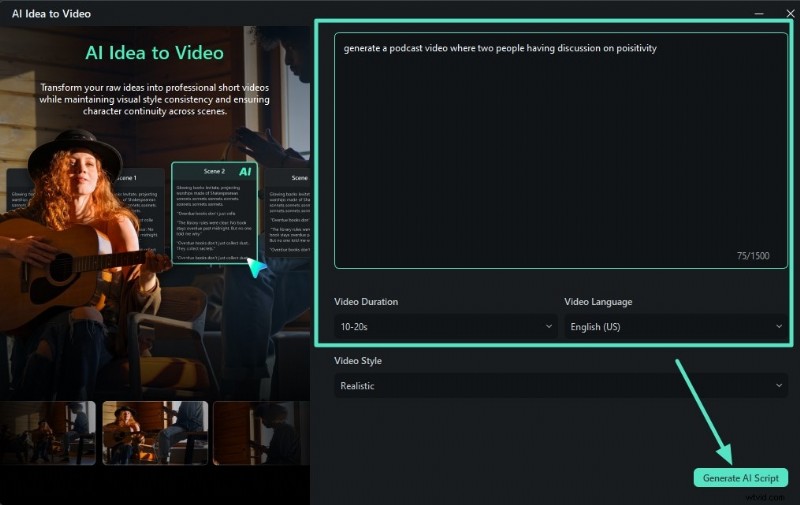The height and width of the screenshot is (505, 800).
Task: Select the middle guitarist preview thumbnail
Action: (x=154, y=432)
